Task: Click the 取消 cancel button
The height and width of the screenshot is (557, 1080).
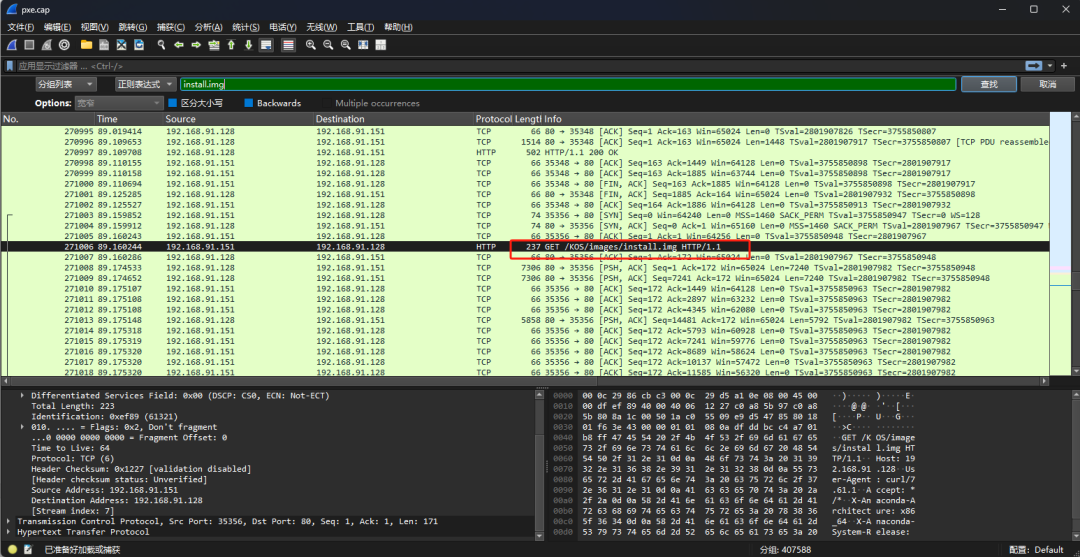Action: coord(1047,85)
